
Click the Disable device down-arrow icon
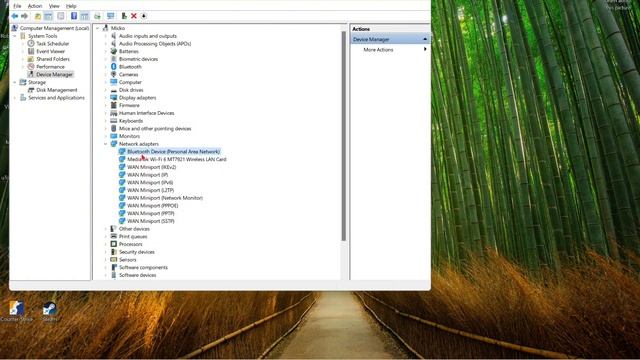[x=144, y=16]
